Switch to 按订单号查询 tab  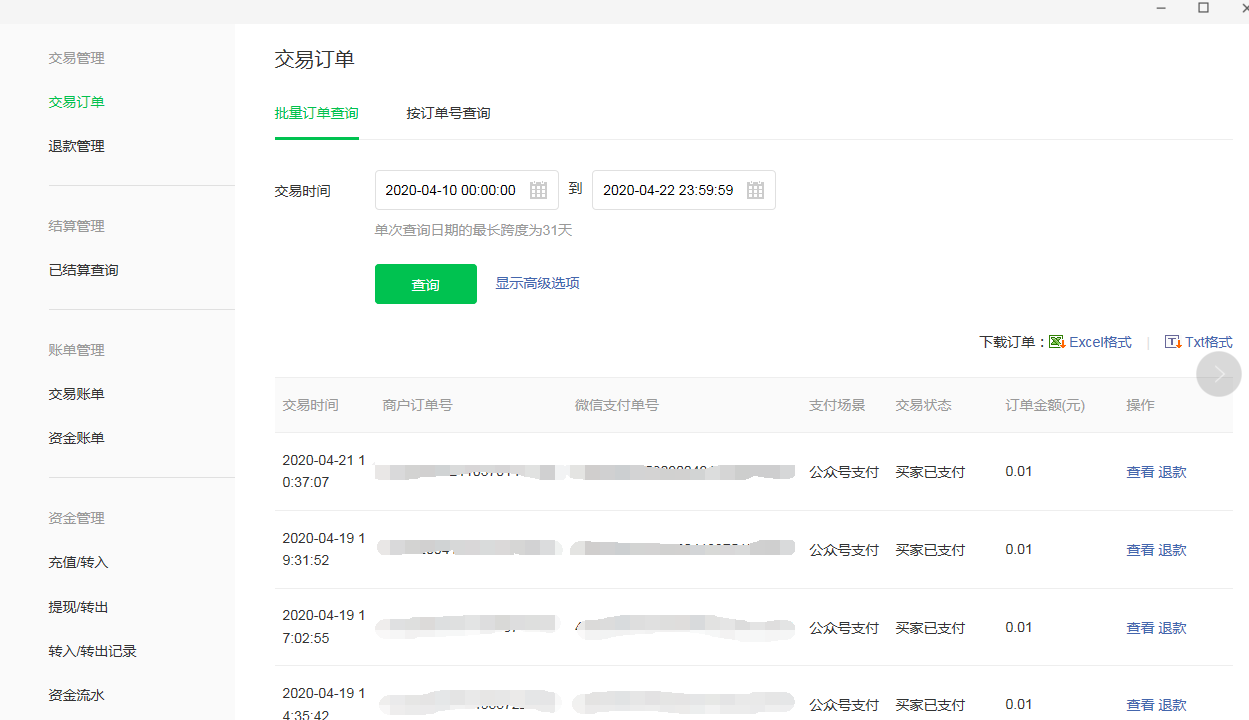[448, 113]
